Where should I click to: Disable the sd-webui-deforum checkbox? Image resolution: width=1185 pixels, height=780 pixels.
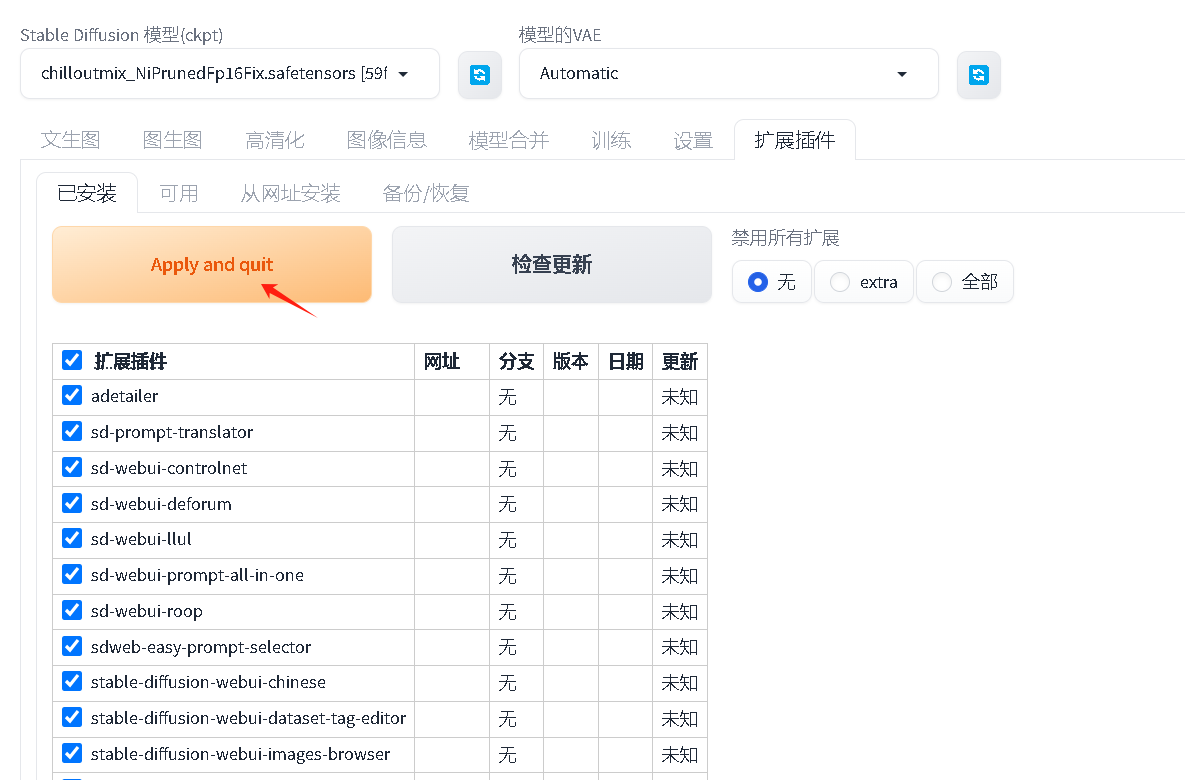(72, 503)
